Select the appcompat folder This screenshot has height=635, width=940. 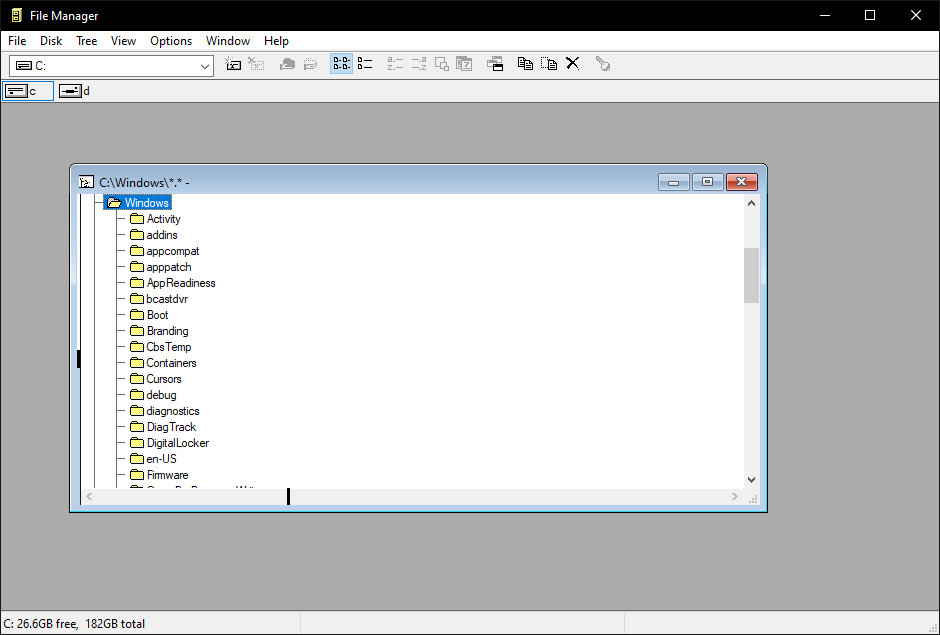[164, 251]
